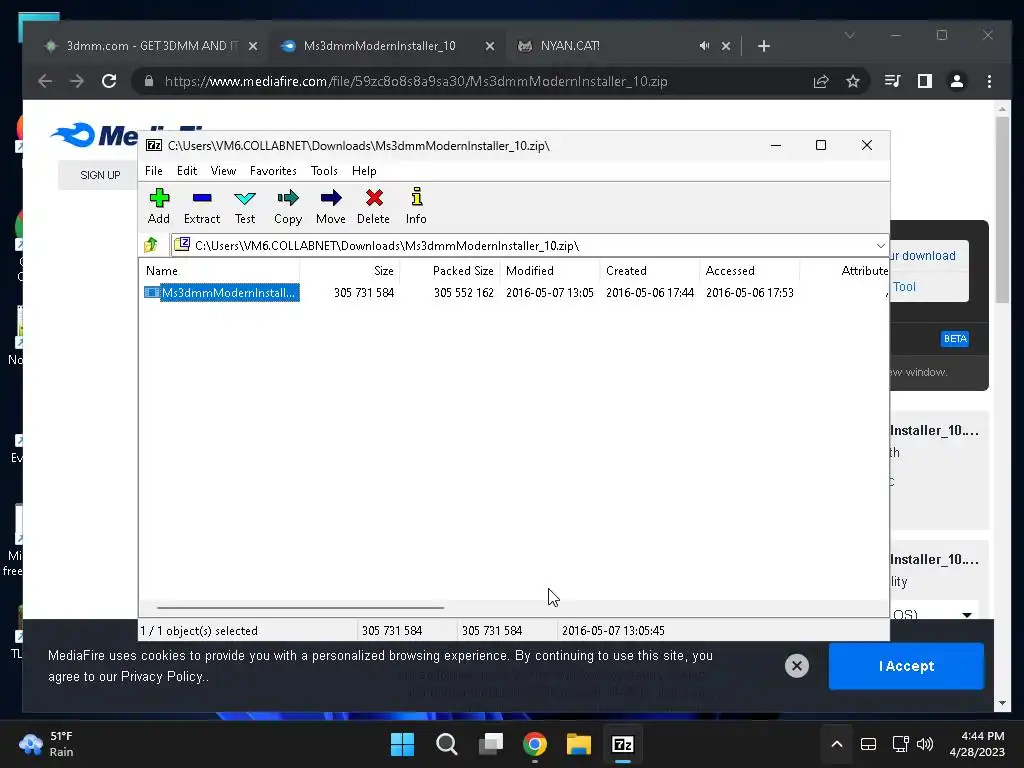Choose the Move toolbar icon
The image size is (1024, 768).
pos(331,206)
